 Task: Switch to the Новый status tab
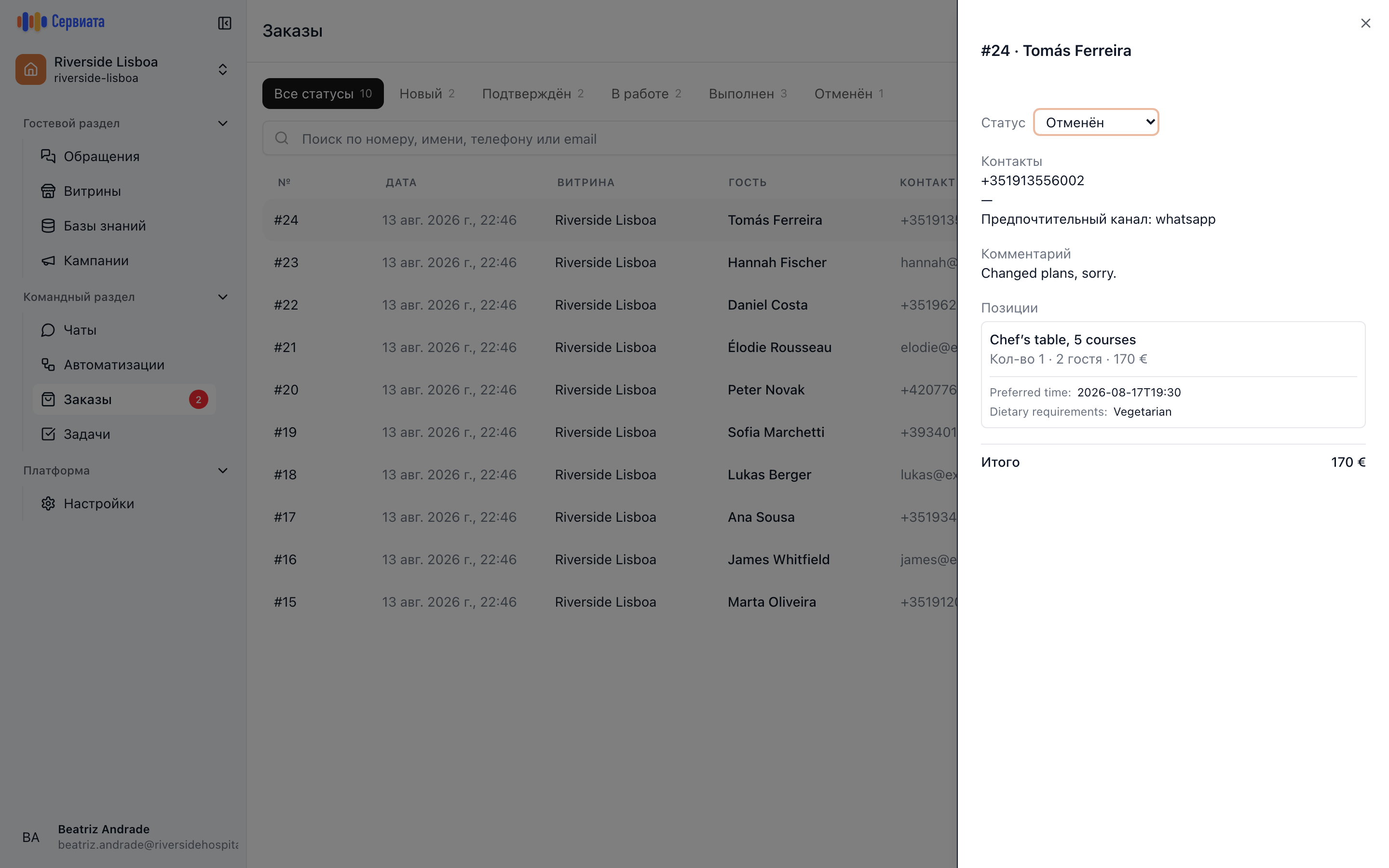427,94
